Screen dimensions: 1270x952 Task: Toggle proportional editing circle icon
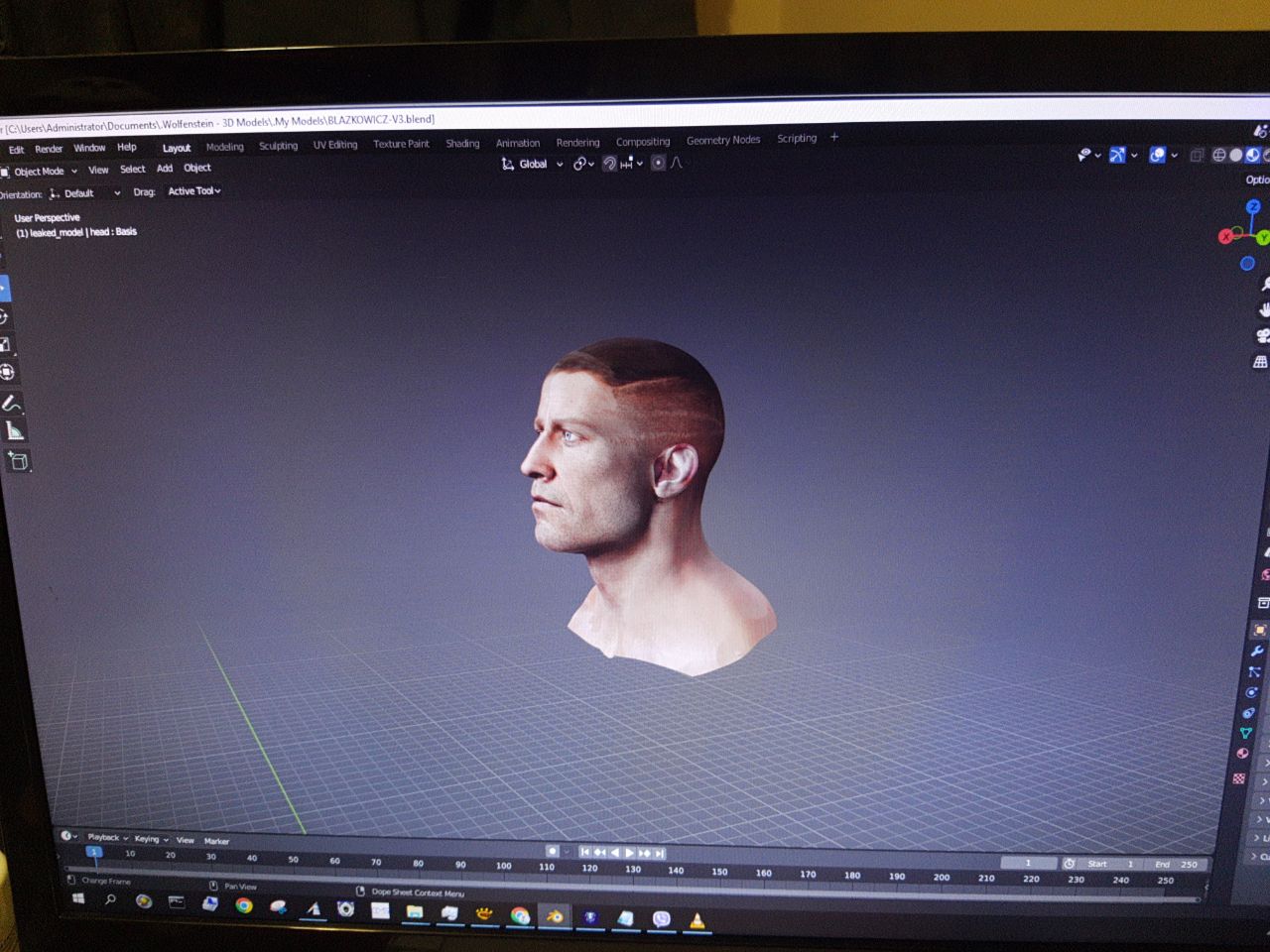click(658, 163)
